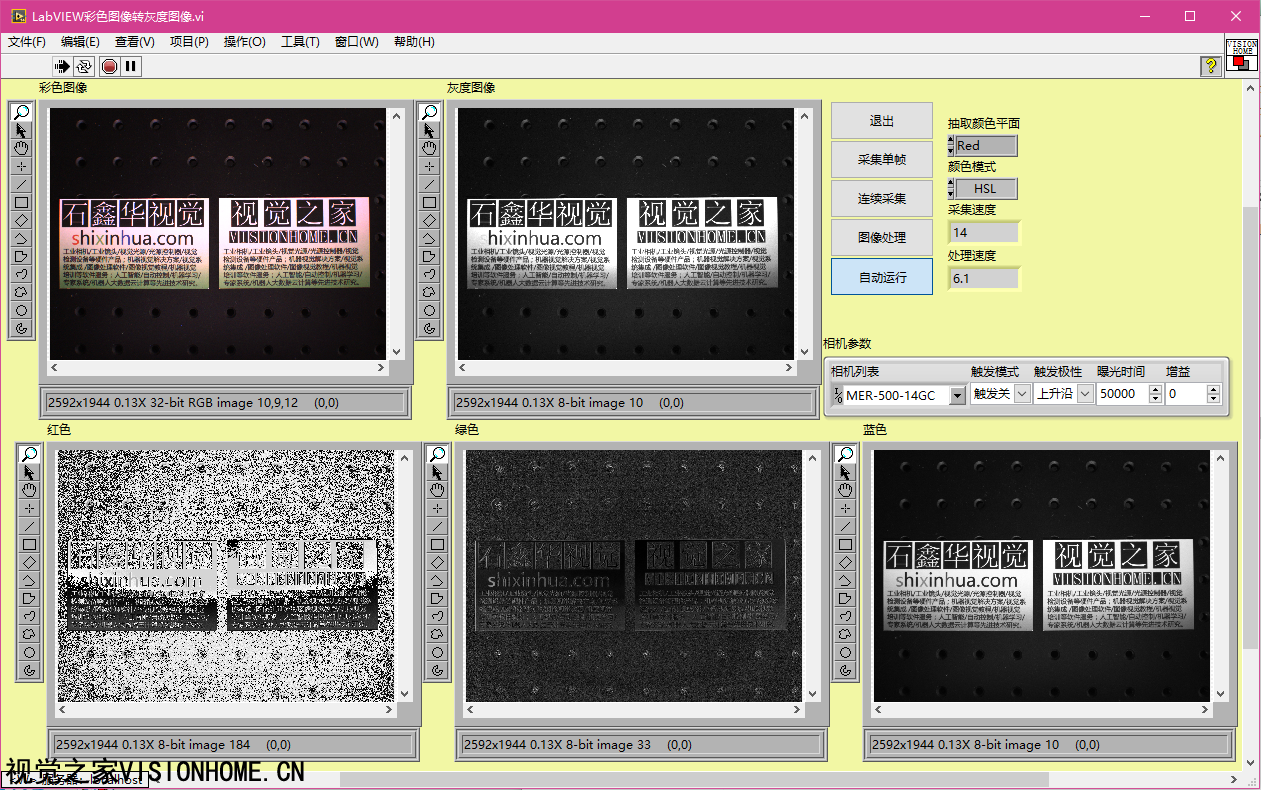Click the 连续采集 continuous capture button
Viewport: 1261px width, 790px height.
pos(882,199)
